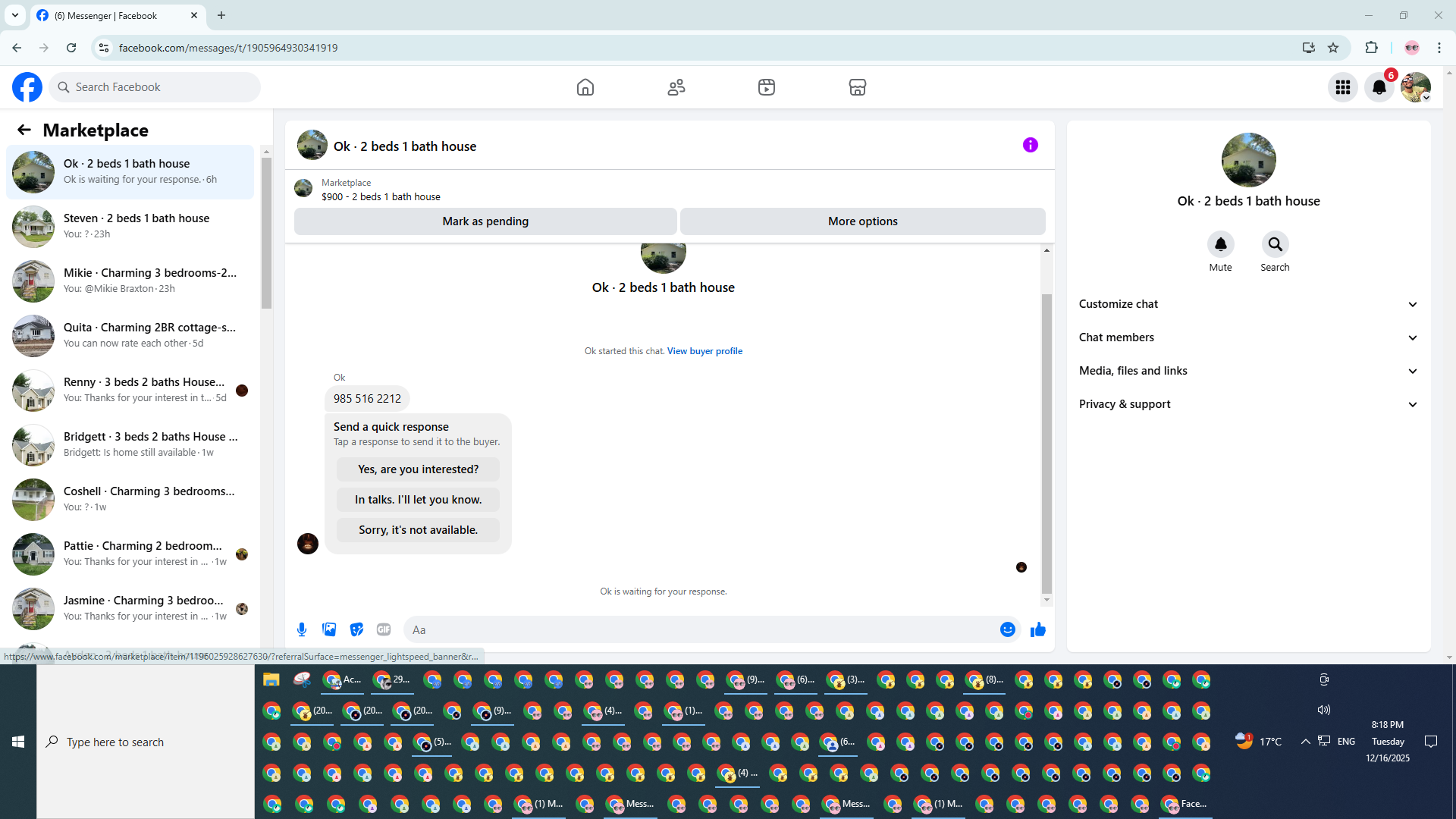Click the message text box 'Aa'
Image resolution: width=1456 pixels, height=819 pixels.
[701, 629]
